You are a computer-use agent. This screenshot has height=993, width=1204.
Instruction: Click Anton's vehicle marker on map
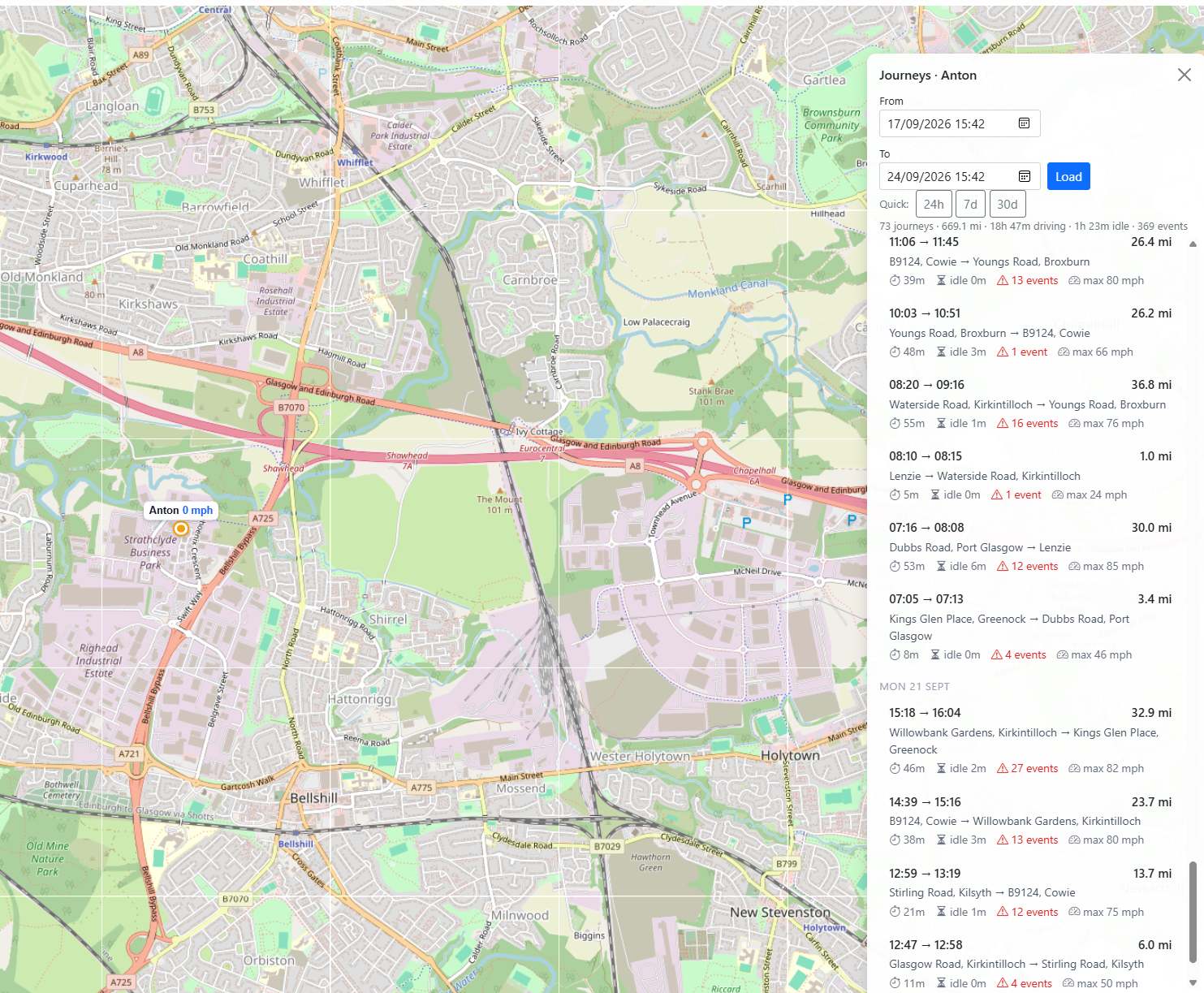click(x=181, y=529)
